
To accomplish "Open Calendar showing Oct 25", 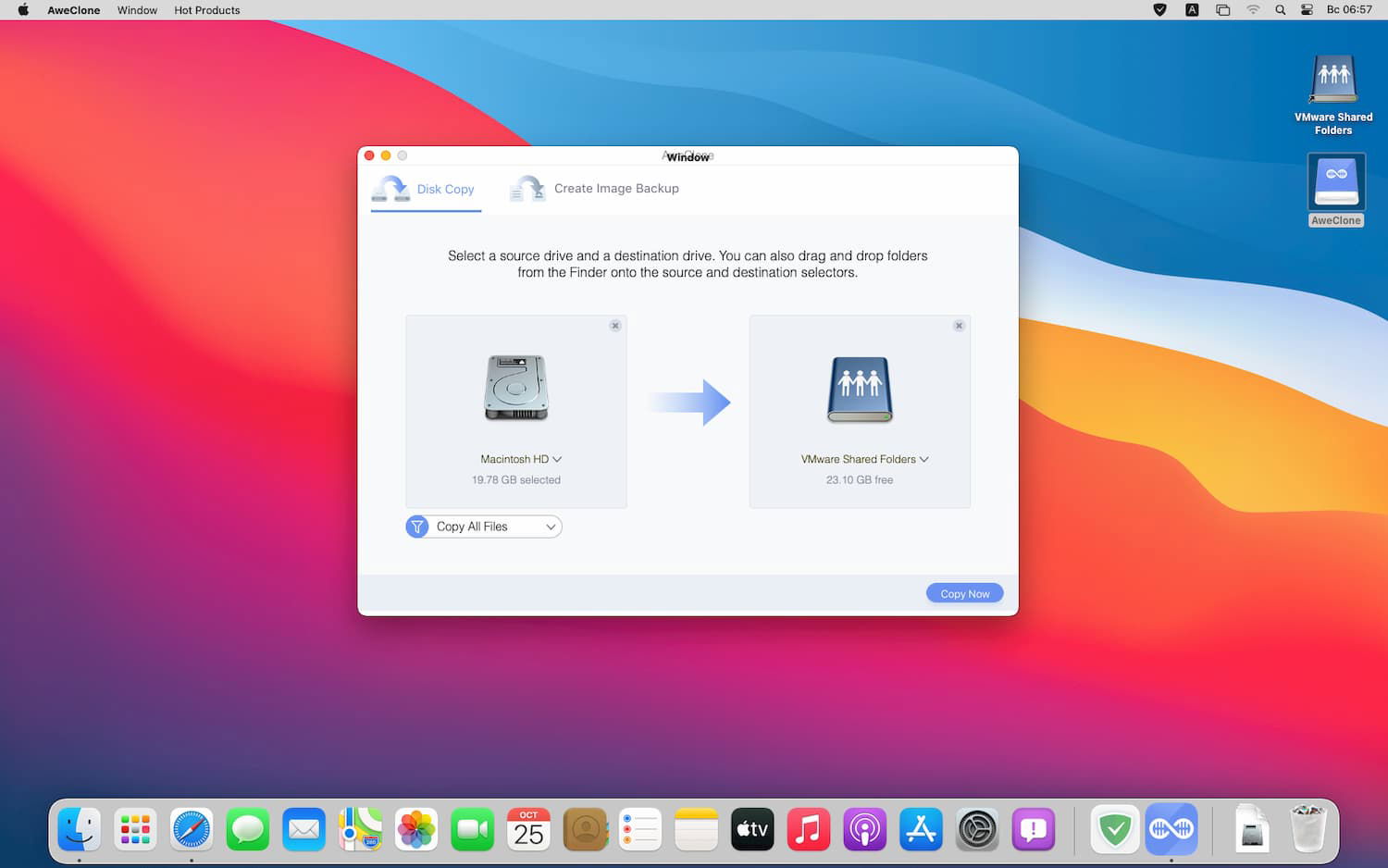I will point(528,829).
